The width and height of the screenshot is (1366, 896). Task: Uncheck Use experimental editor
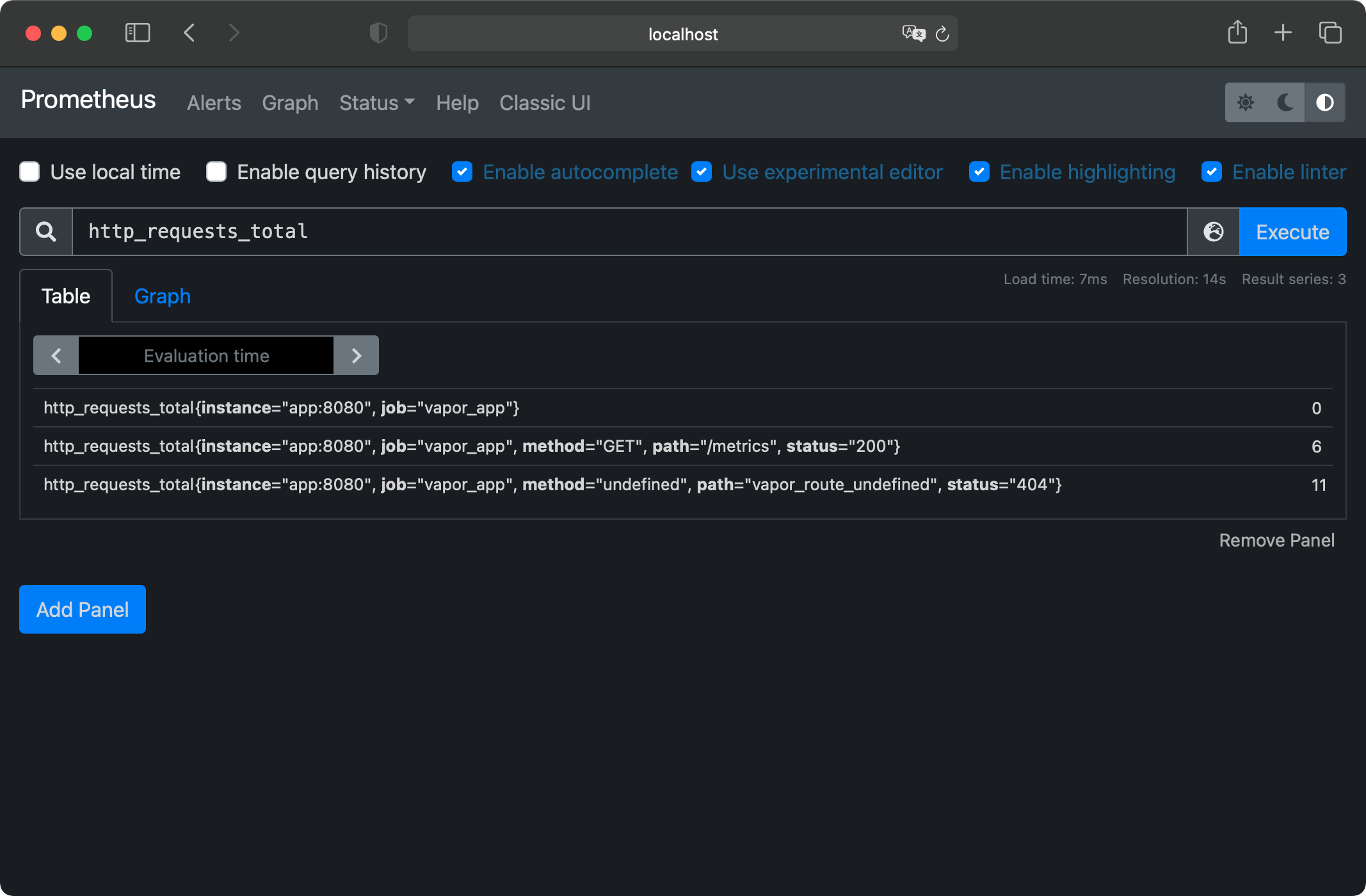[x=702, y=172]
